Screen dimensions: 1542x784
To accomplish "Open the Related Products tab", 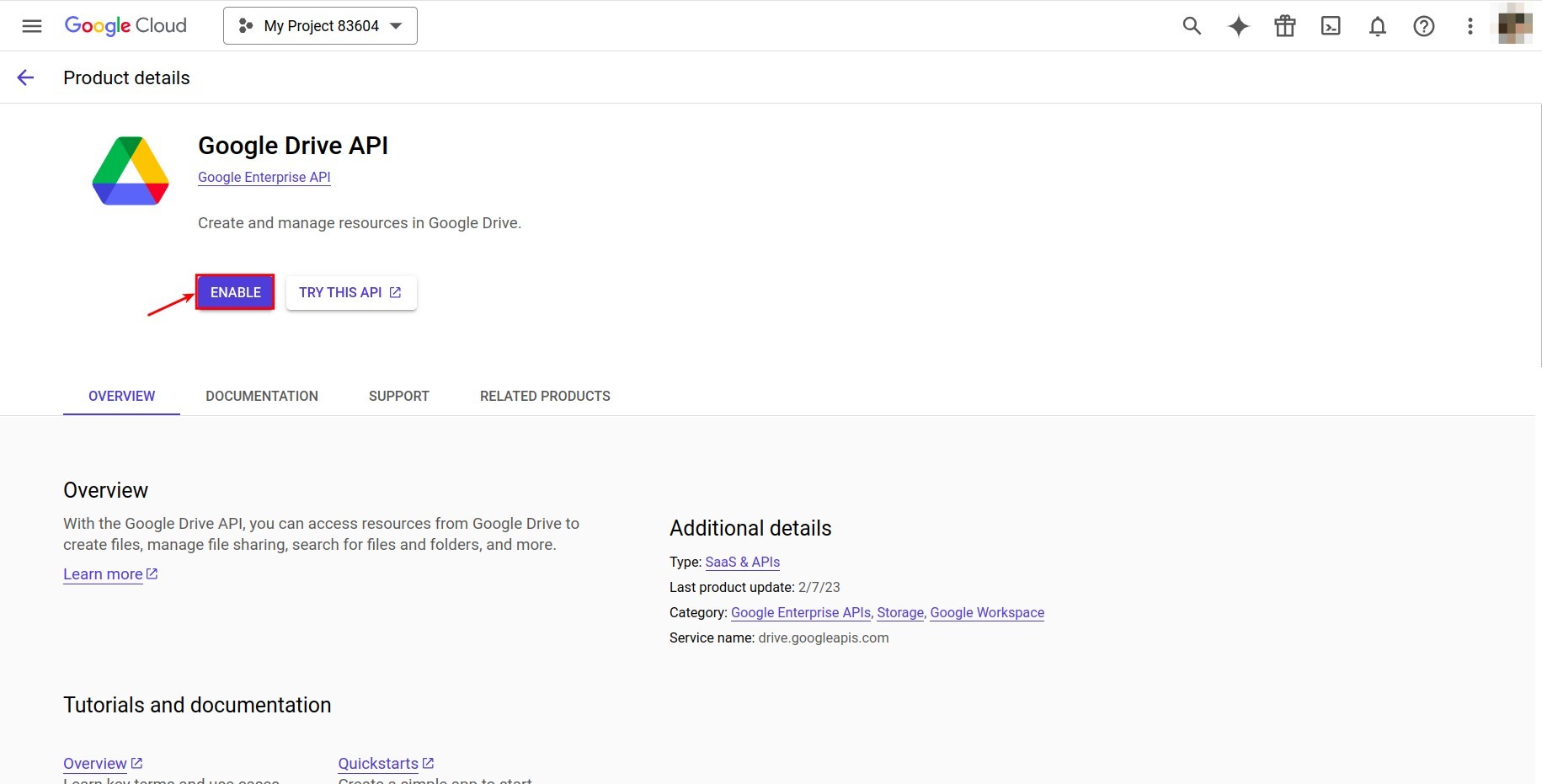I will pyautogui.click(x=545, y=396).
